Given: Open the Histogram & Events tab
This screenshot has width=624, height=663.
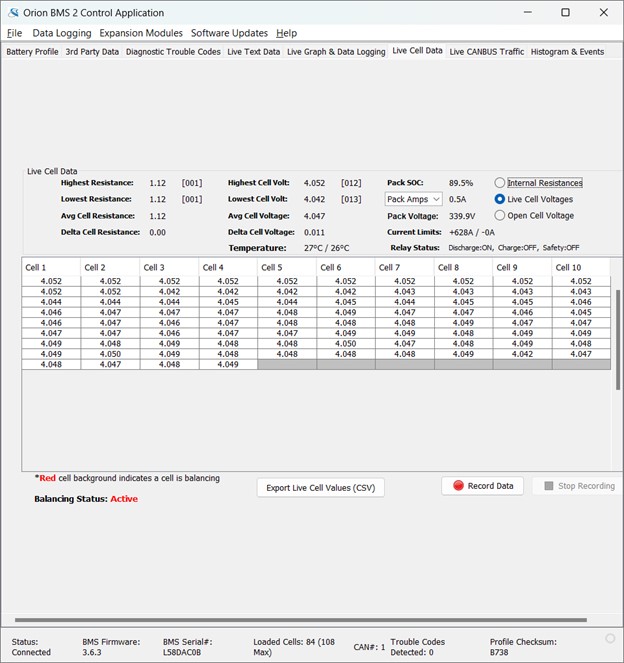Looking at the screenshot, I should (567, 51).
